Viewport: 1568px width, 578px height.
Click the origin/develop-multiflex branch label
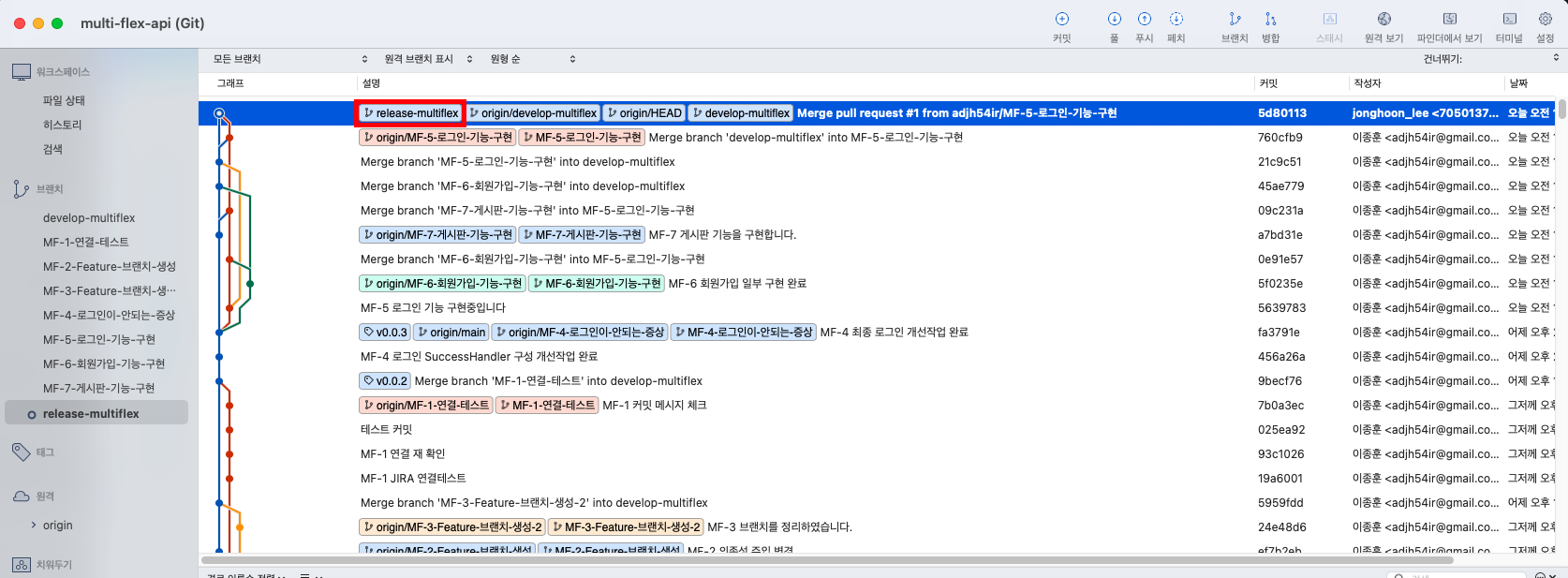click(x=532, y=113)
